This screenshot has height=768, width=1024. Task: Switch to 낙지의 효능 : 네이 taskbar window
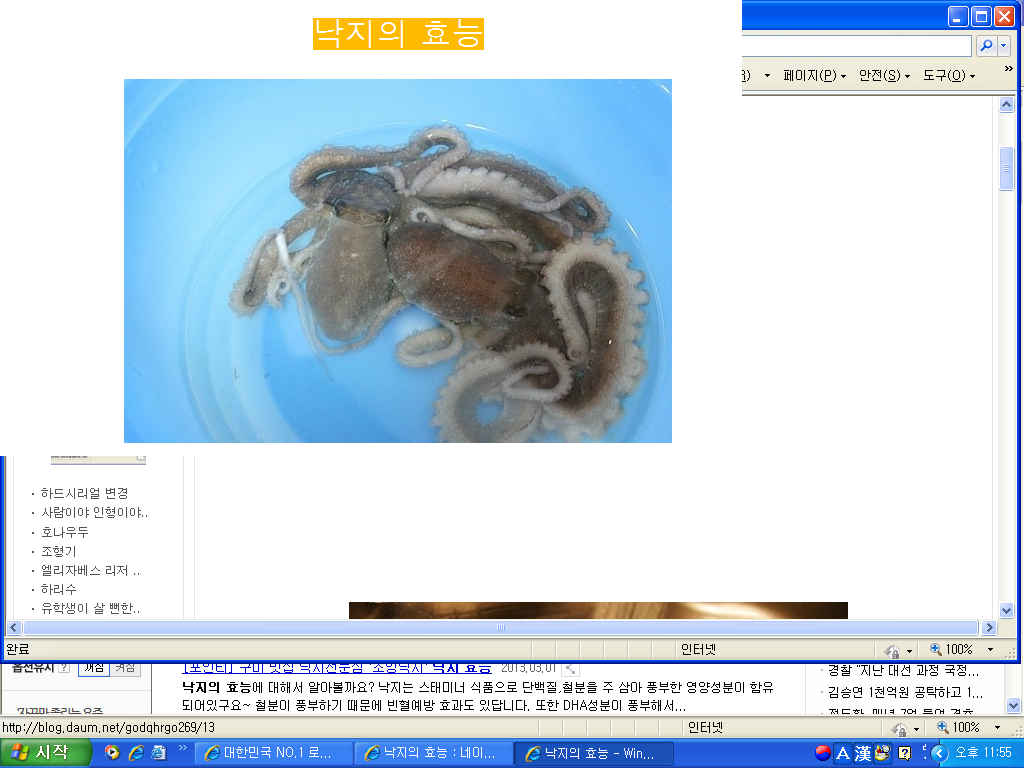point(433,753)
